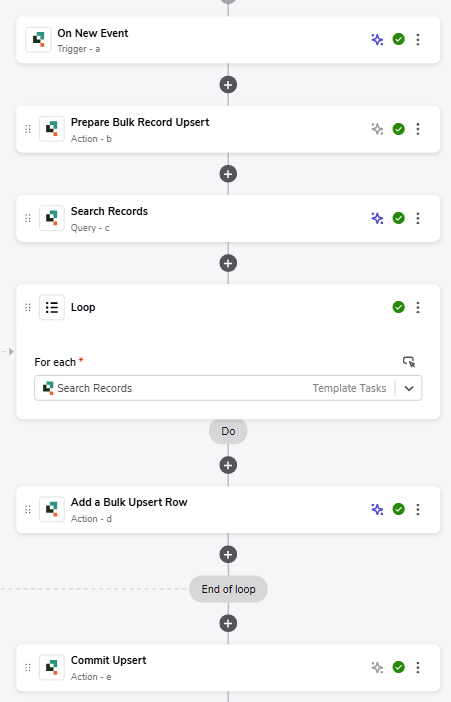The height and width of the screenshot is (702, 451).
Task: Add step after End of loop
Action: [228, 623]
